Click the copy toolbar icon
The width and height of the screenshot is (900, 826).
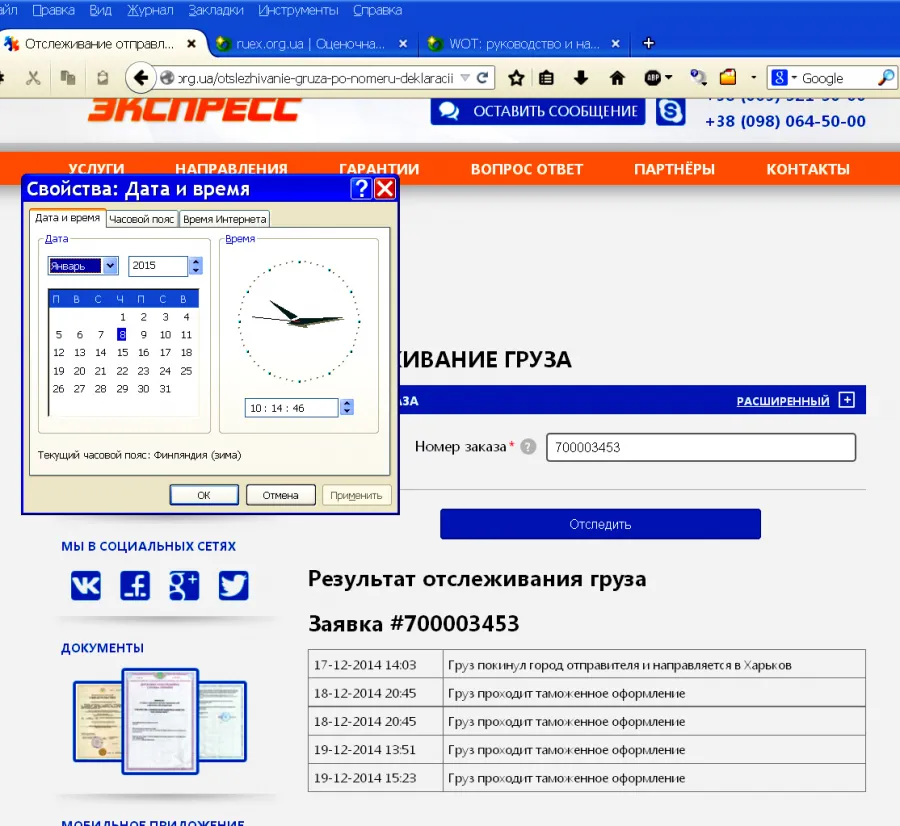coord(68,77)
